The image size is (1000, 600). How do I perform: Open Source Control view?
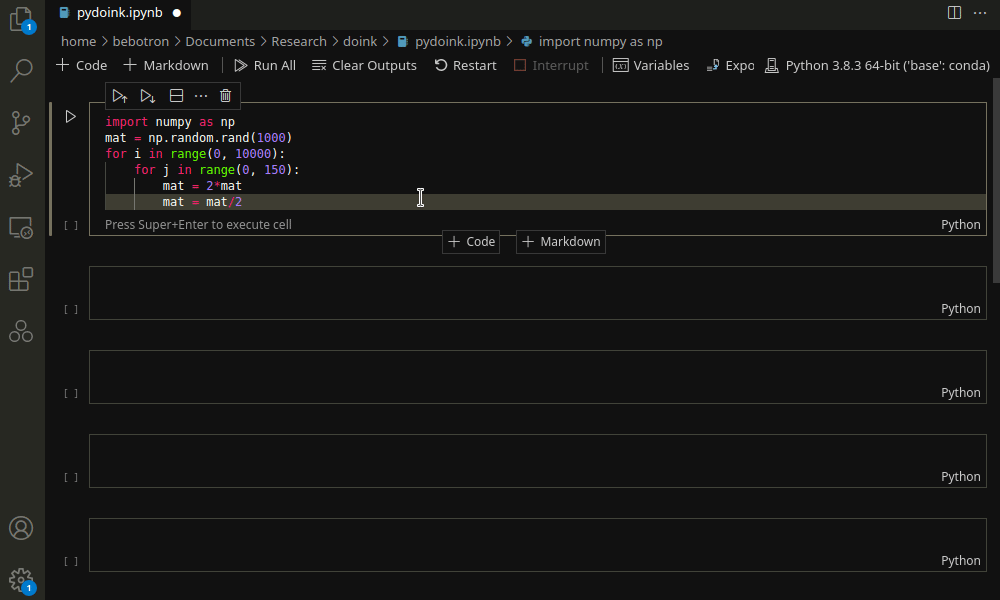click(21, 122)
